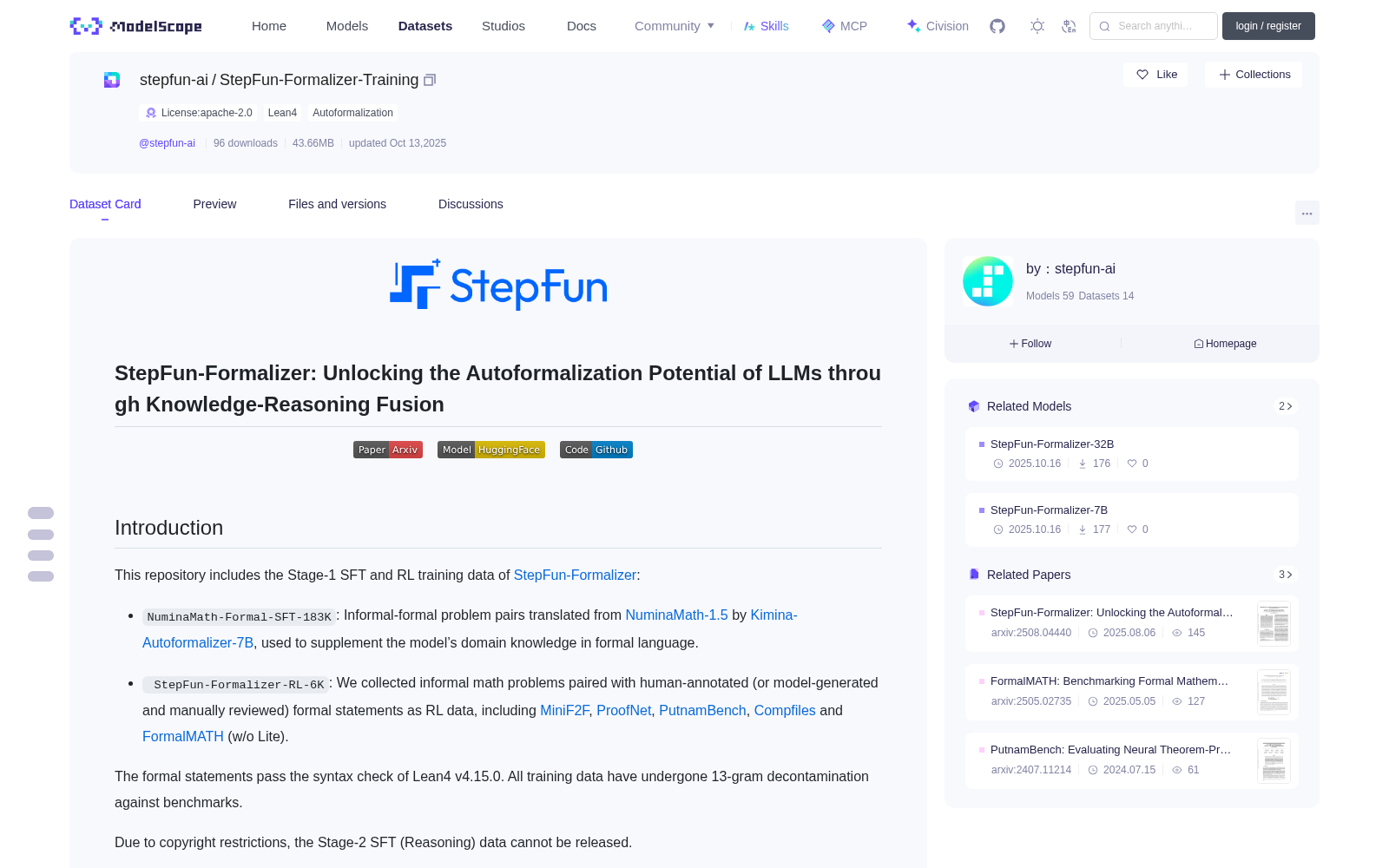Select the Dataset Card tab
Screen dimensions: 1389x868
pos(105,204)
